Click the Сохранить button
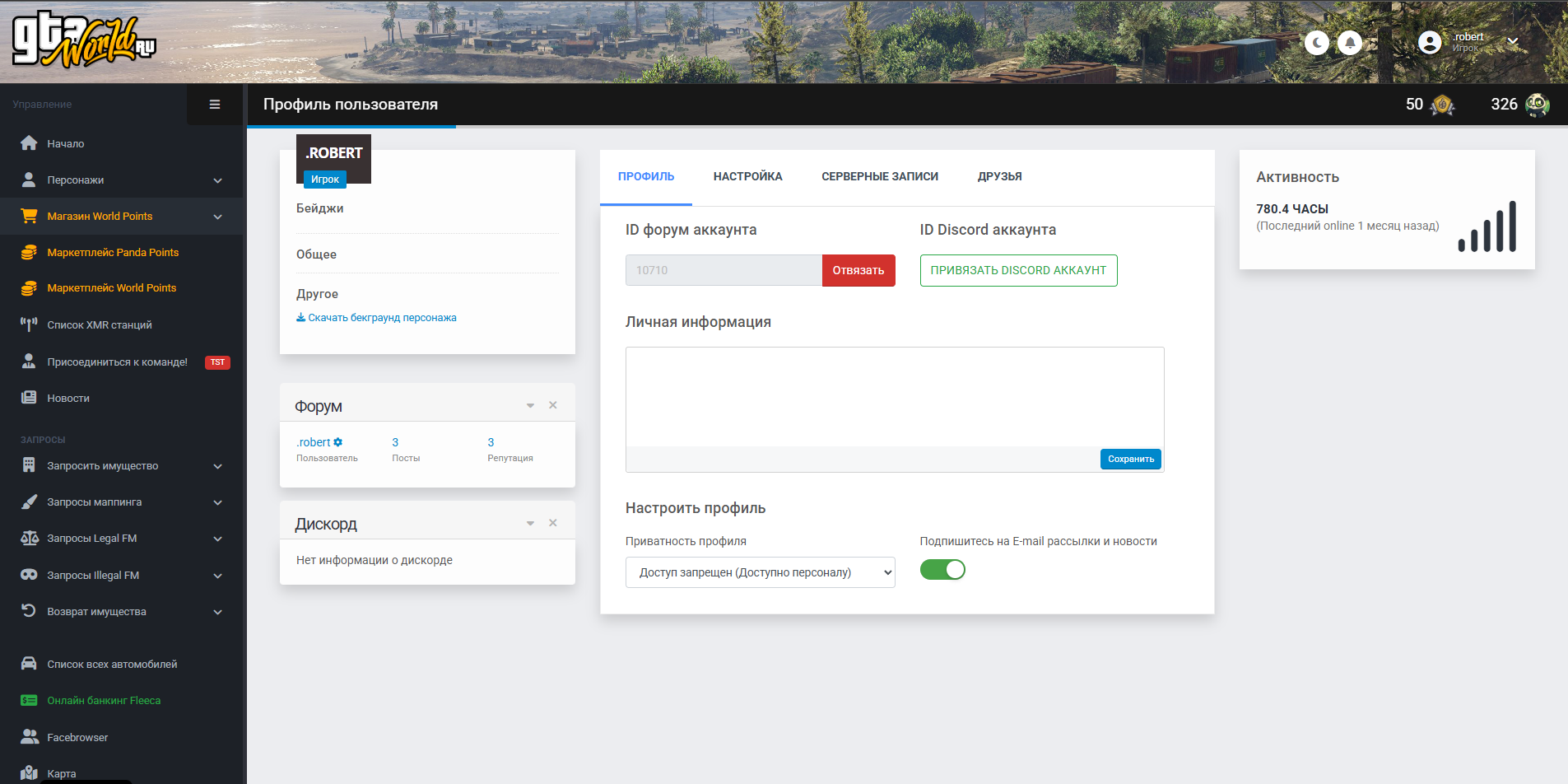Screen dimensions: 1568x784 [1130, 459]
